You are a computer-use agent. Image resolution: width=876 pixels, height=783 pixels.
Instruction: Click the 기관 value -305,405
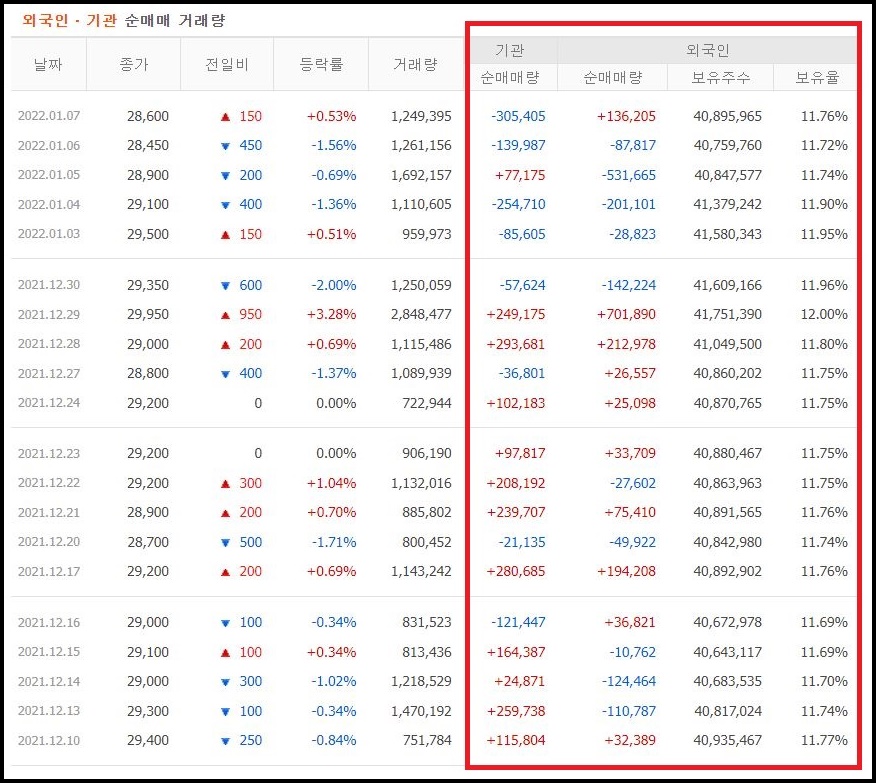point(518,116)
